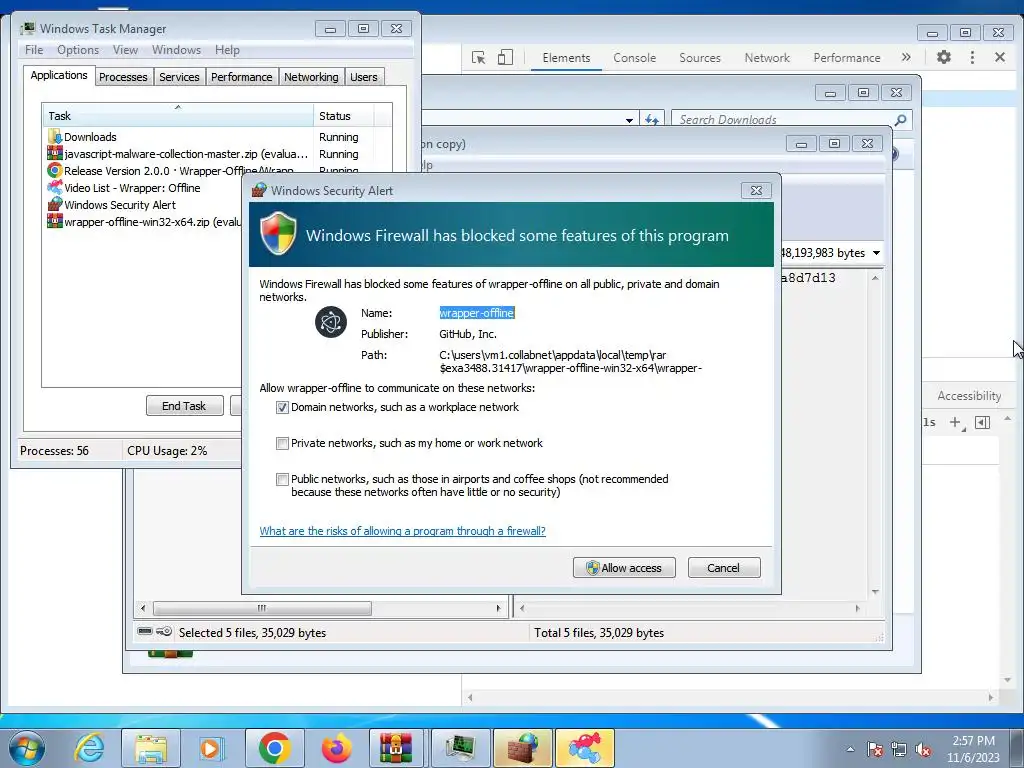Image resolution: width=1024 pixels, height=768 pixels.
Task: Open Task Manager Options menu
Action: 78,50
